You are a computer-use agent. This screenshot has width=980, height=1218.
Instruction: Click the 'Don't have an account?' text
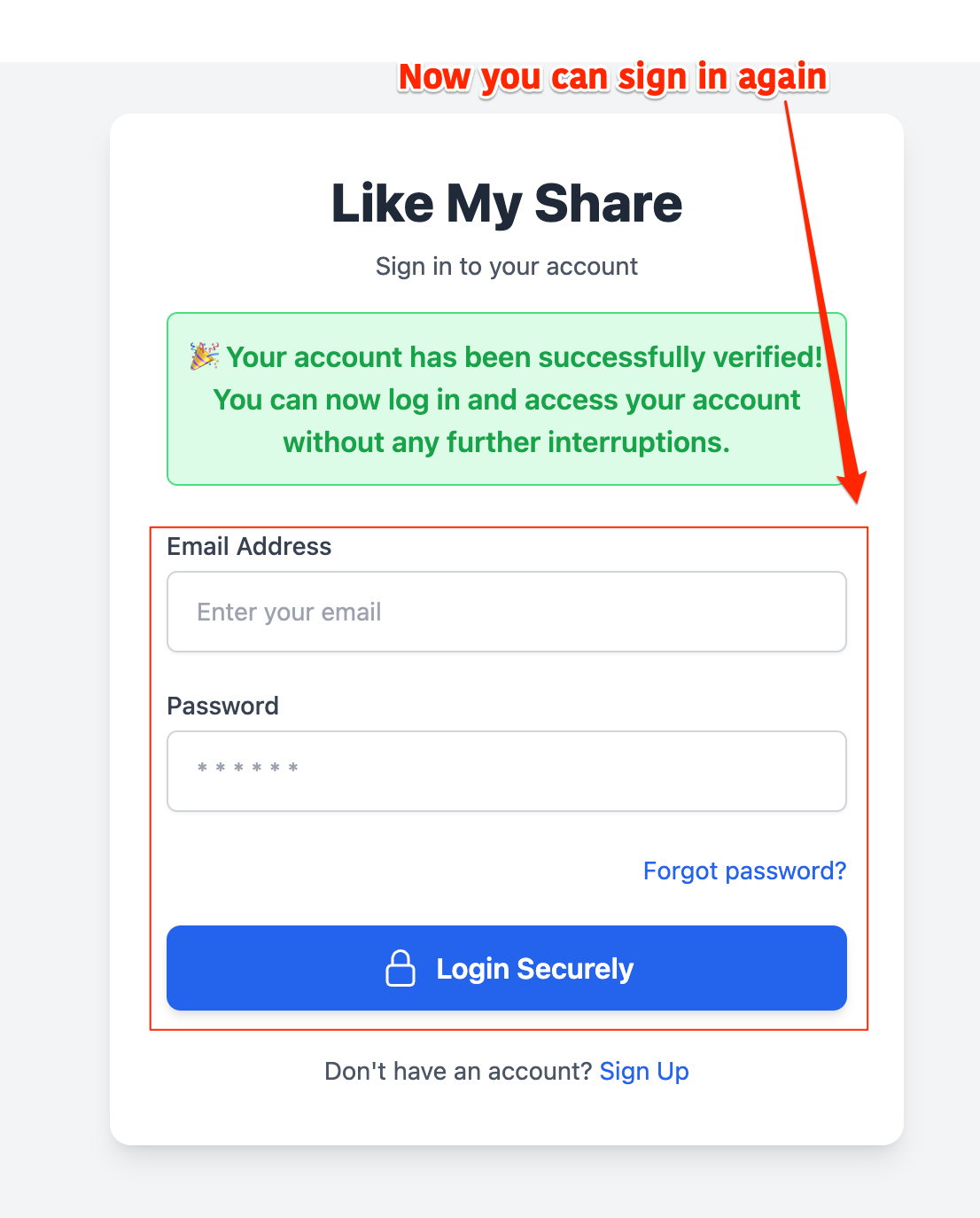click(458, 1071)
